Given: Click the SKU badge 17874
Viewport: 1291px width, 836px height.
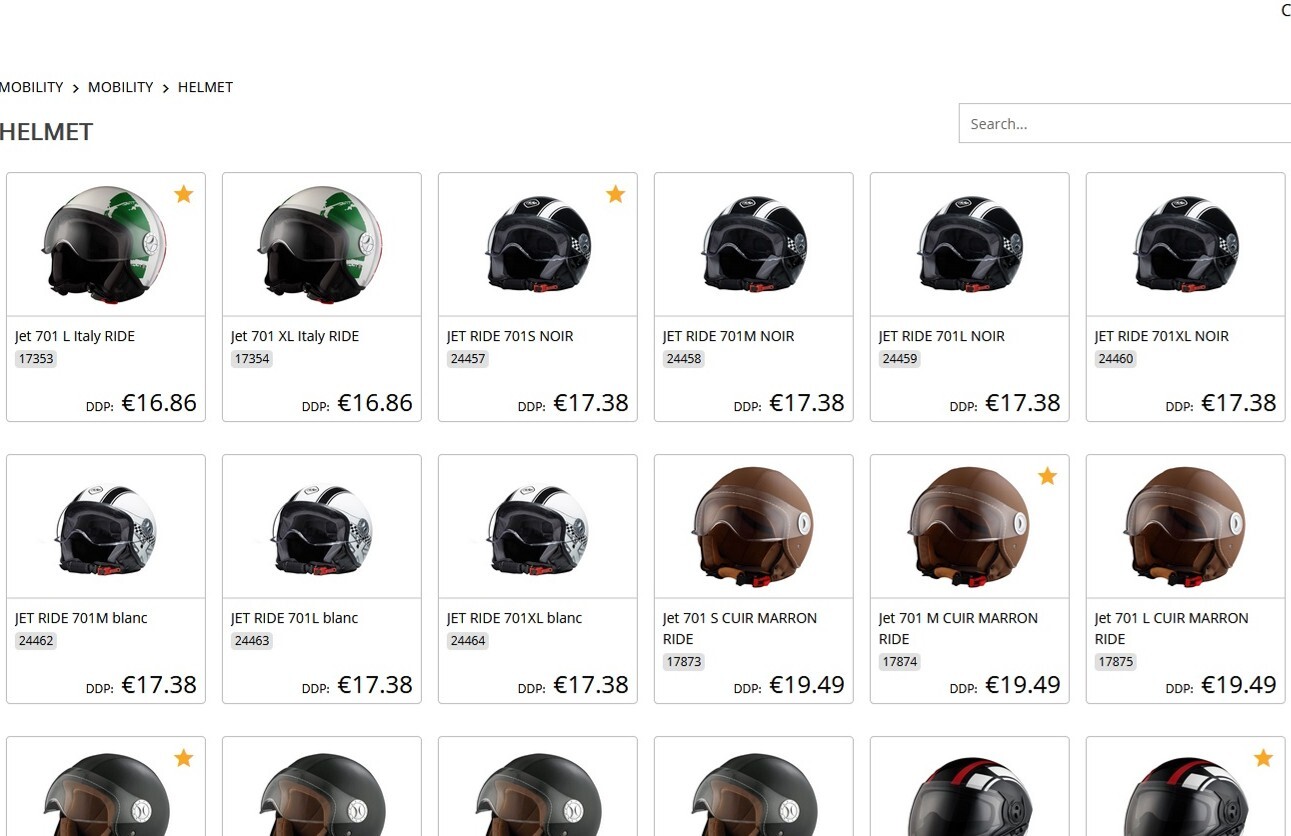Looking at the screenshot, I should click(899, 662).
